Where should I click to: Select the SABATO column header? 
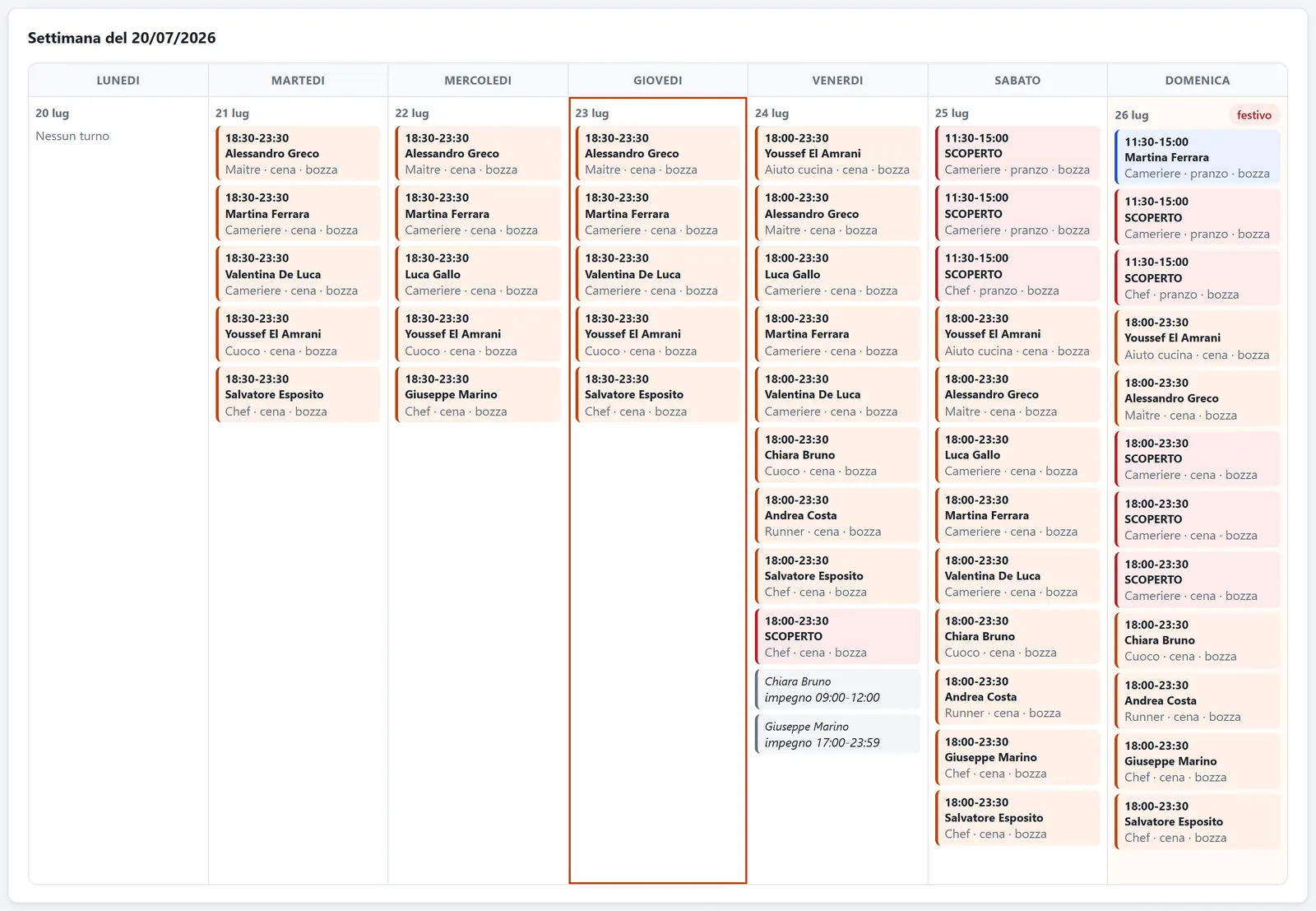point(1017,81)
